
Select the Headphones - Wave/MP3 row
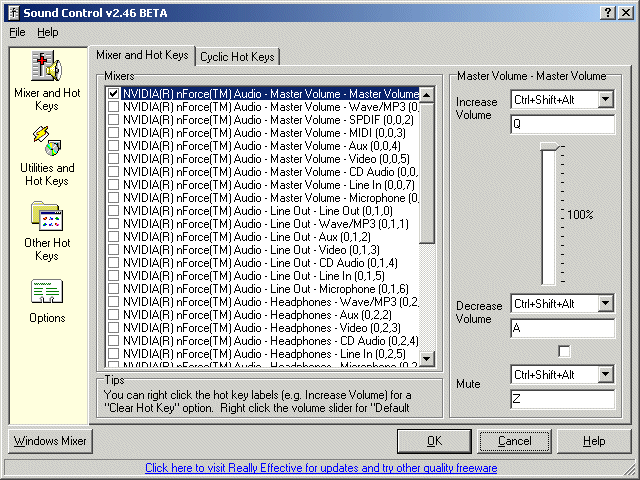tap(263, 302)
